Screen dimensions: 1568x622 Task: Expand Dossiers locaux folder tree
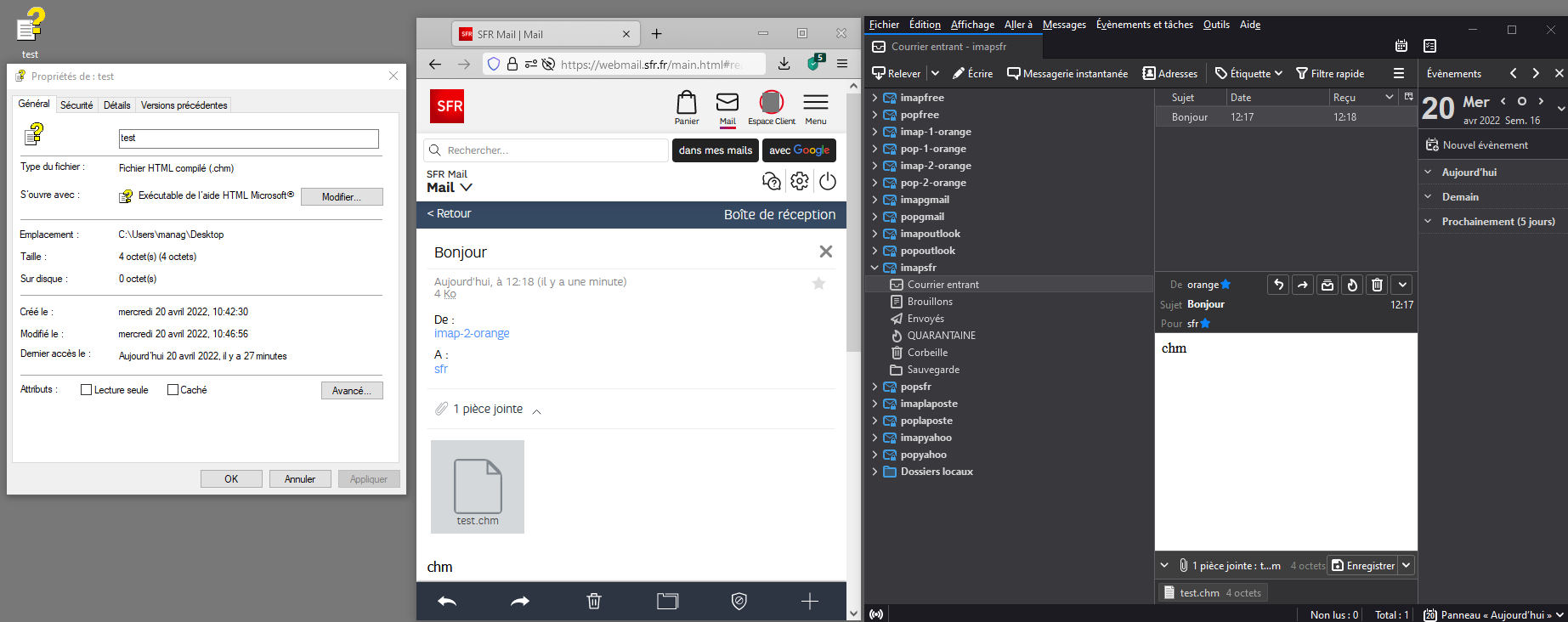pyautogui.click(x=875, y=472)
